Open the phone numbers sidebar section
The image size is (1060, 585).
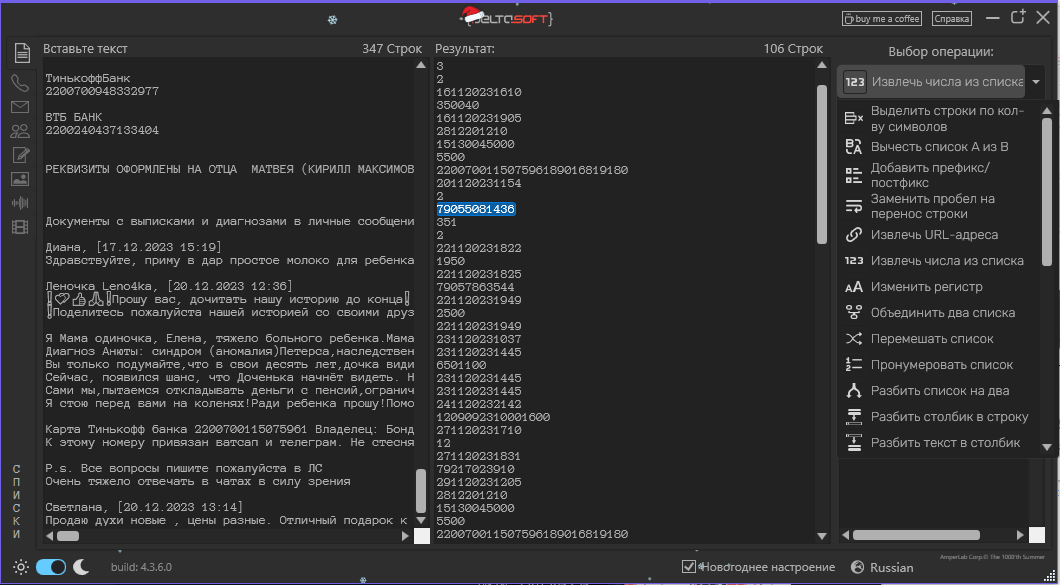(20, 83)
